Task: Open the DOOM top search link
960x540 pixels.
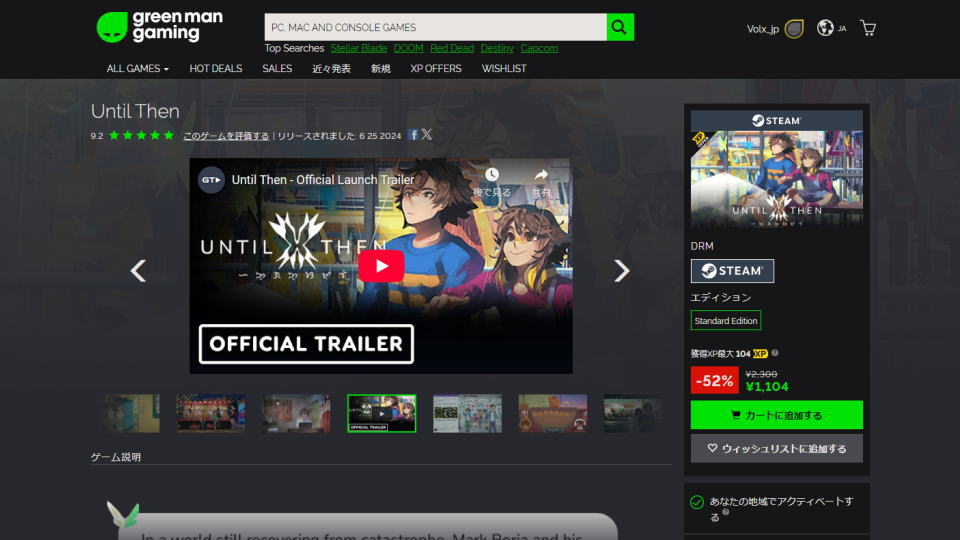Action: [x=408, y=48]
